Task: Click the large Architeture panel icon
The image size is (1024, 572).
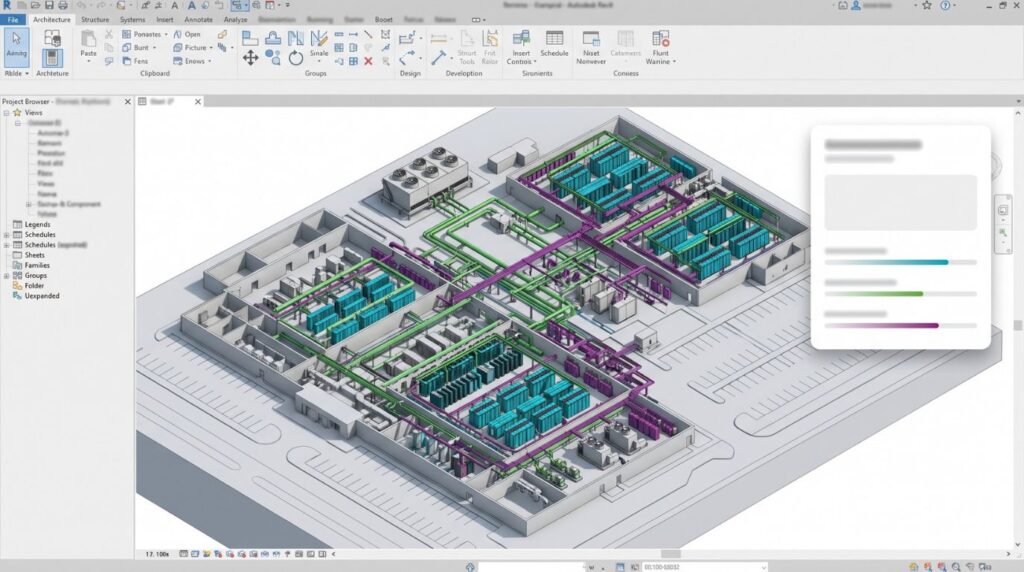Action: tap(52, 58)
